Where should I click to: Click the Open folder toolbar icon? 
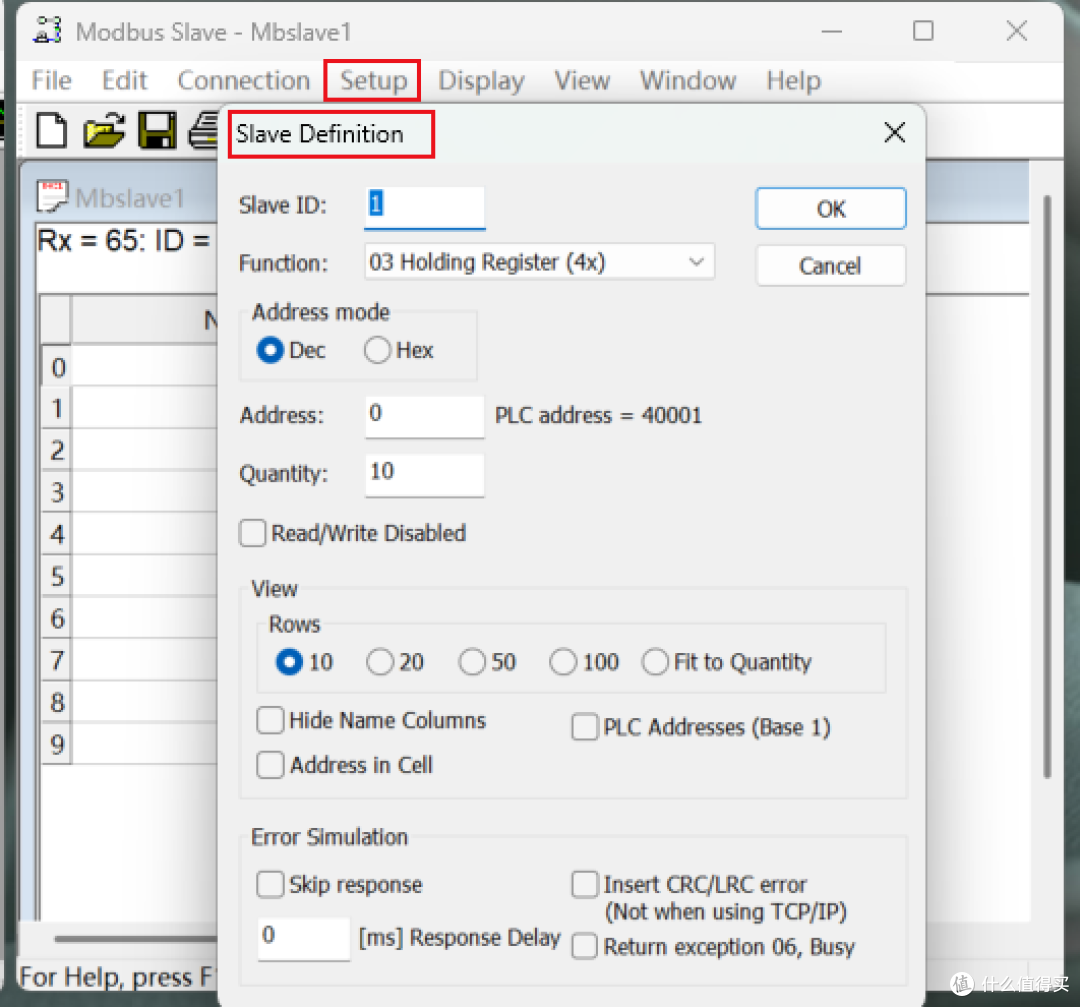click(104, 130)
